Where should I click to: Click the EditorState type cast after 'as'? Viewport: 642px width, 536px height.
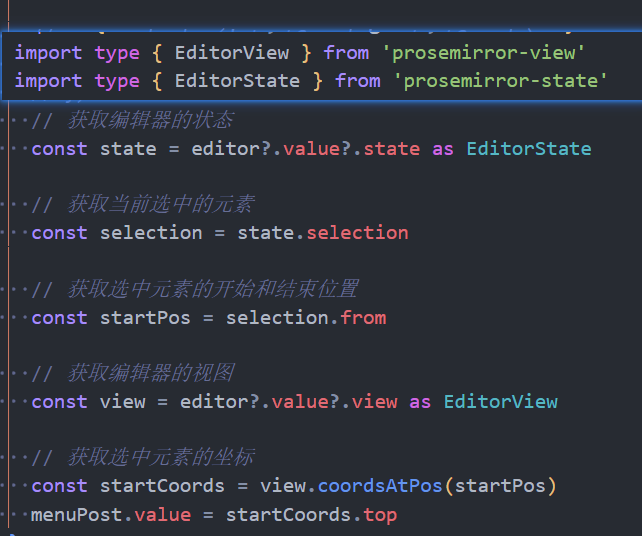(x=528, y=148)
